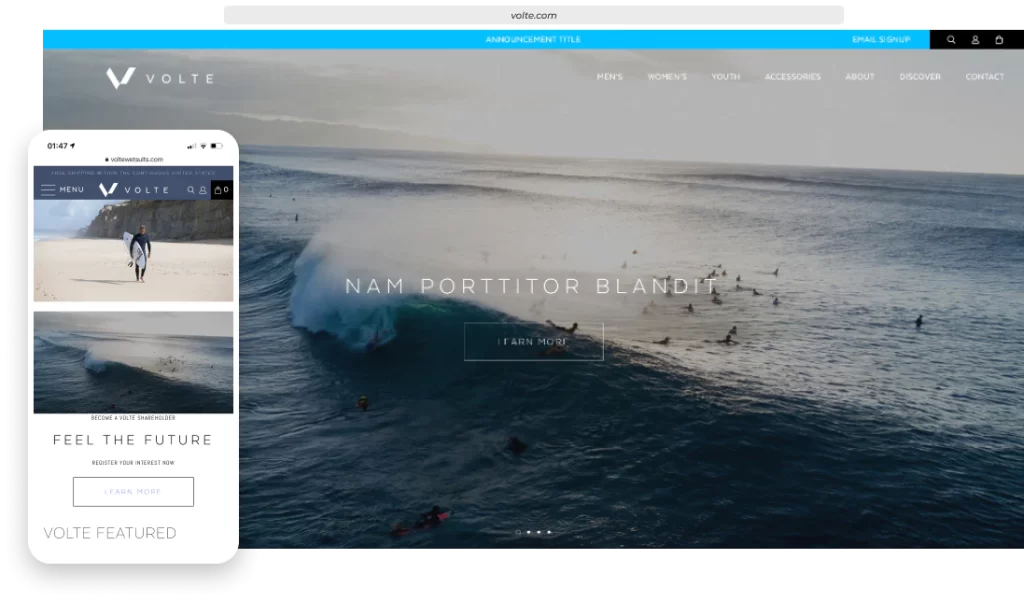Expand the Discover navigation item
Screen dimensions: 1024x601
[x=919, y=77]
